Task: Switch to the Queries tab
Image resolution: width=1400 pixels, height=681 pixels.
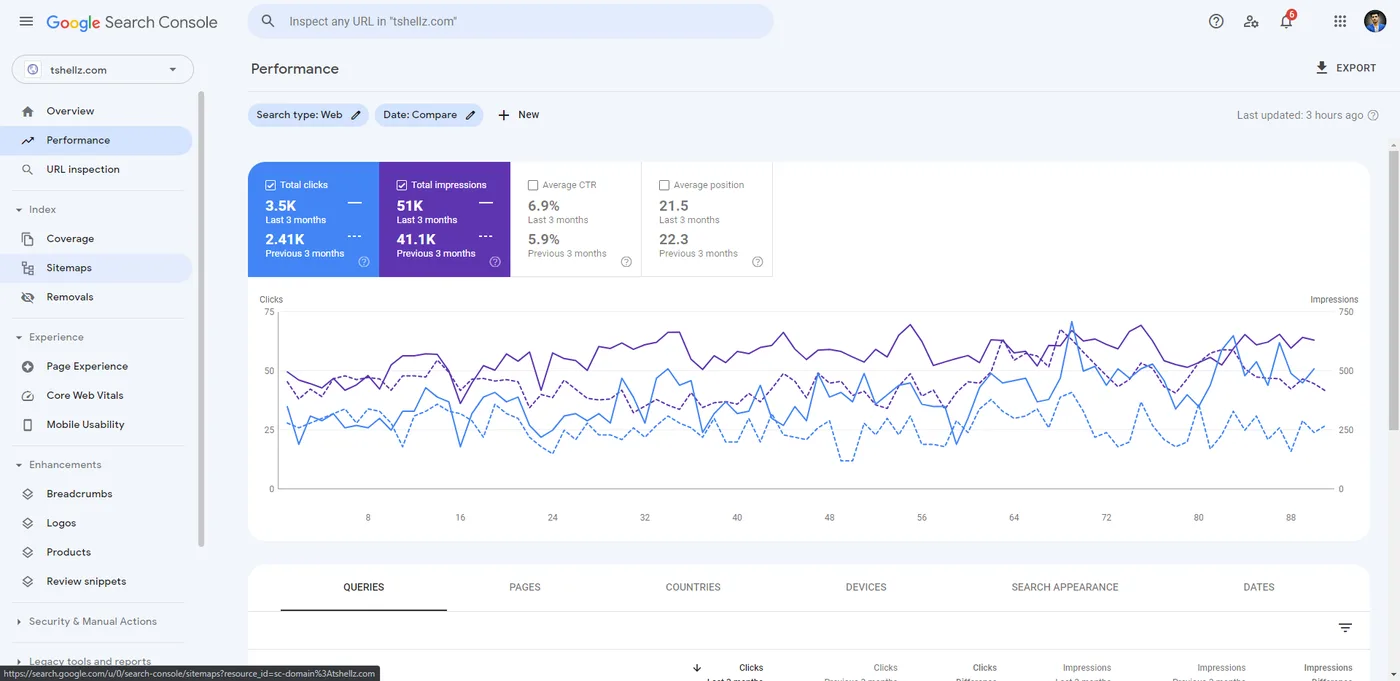Action: click(364, 587)
